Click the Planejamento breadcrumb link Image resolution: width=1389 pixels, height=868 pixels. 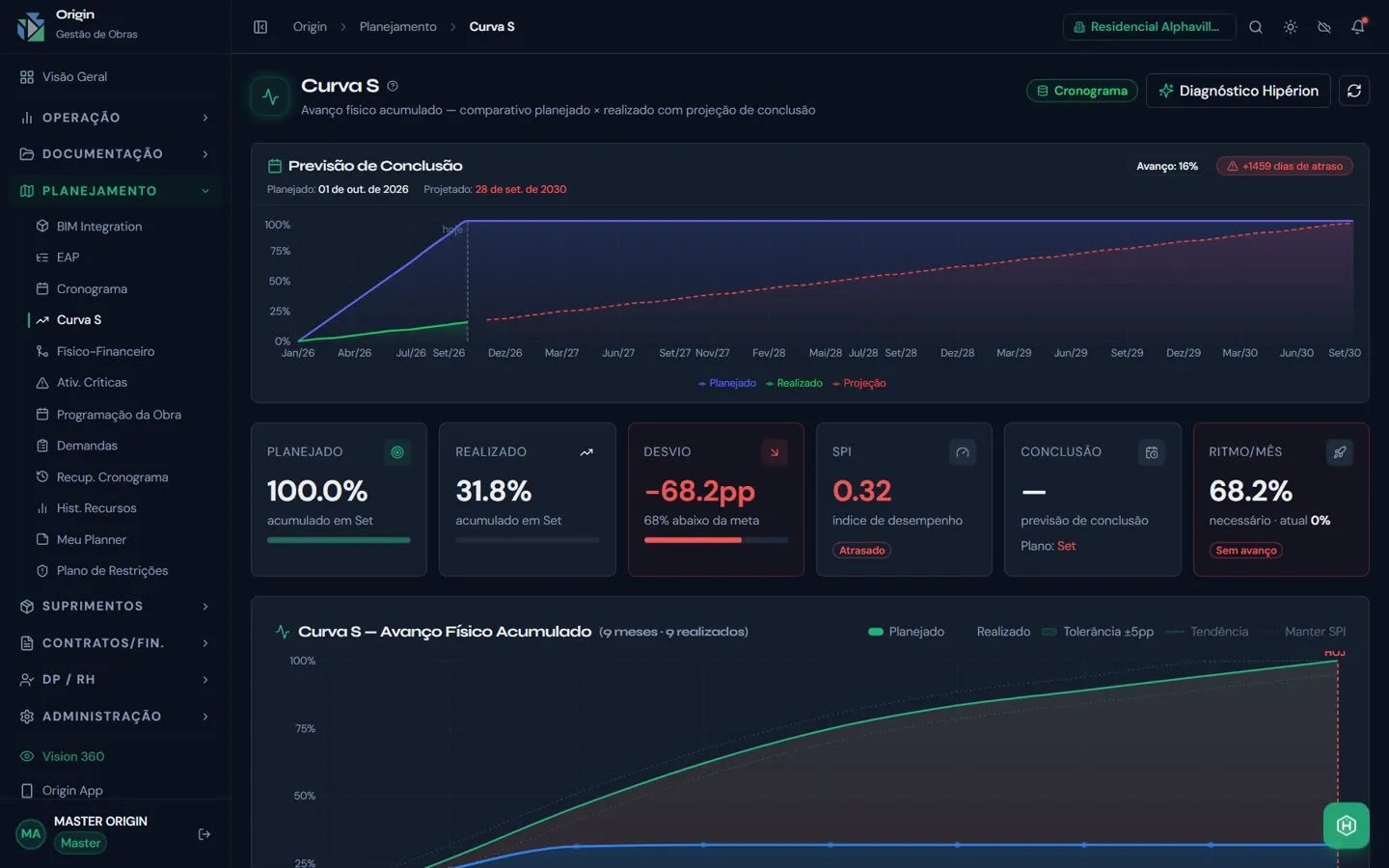[397, 27]
